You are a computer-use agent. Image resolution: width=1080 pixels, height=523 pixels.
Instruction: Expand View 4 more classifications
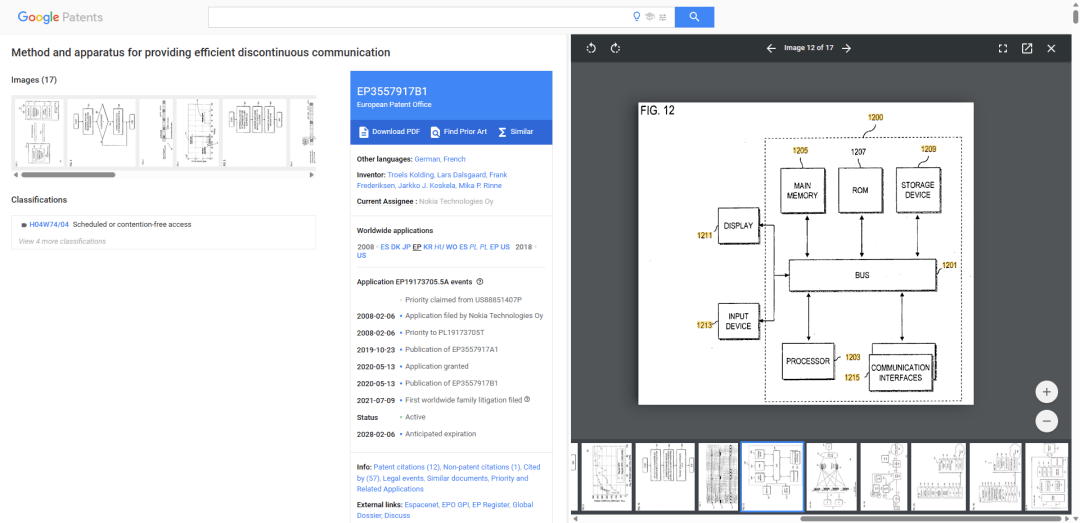tap(62, 241)
